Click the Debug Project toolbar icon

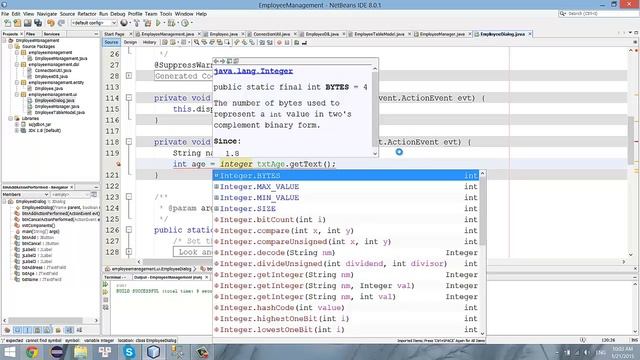pos(172,23)
